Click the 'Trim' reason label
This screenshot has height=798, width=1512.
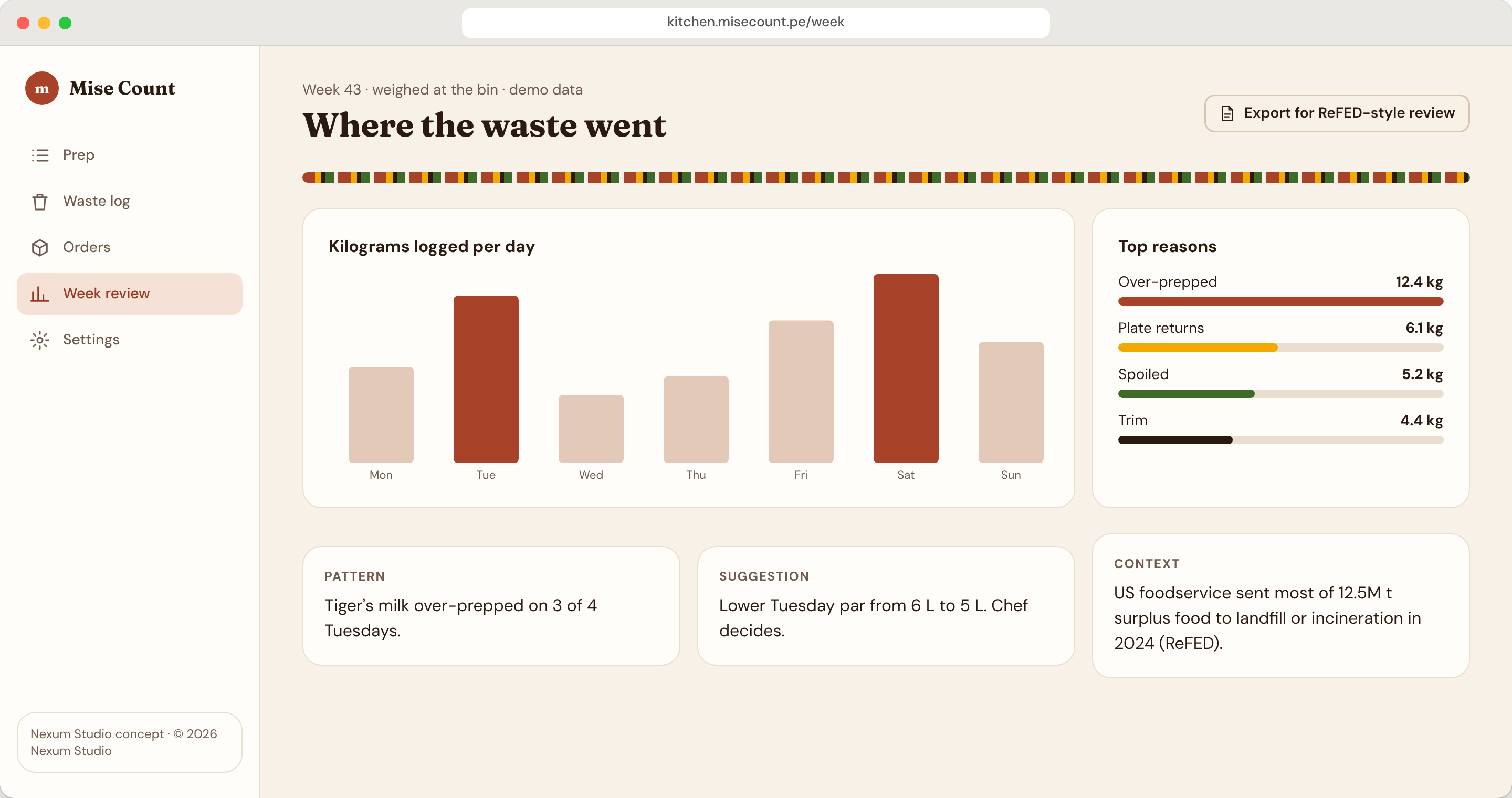click(x=1132, y=420)
